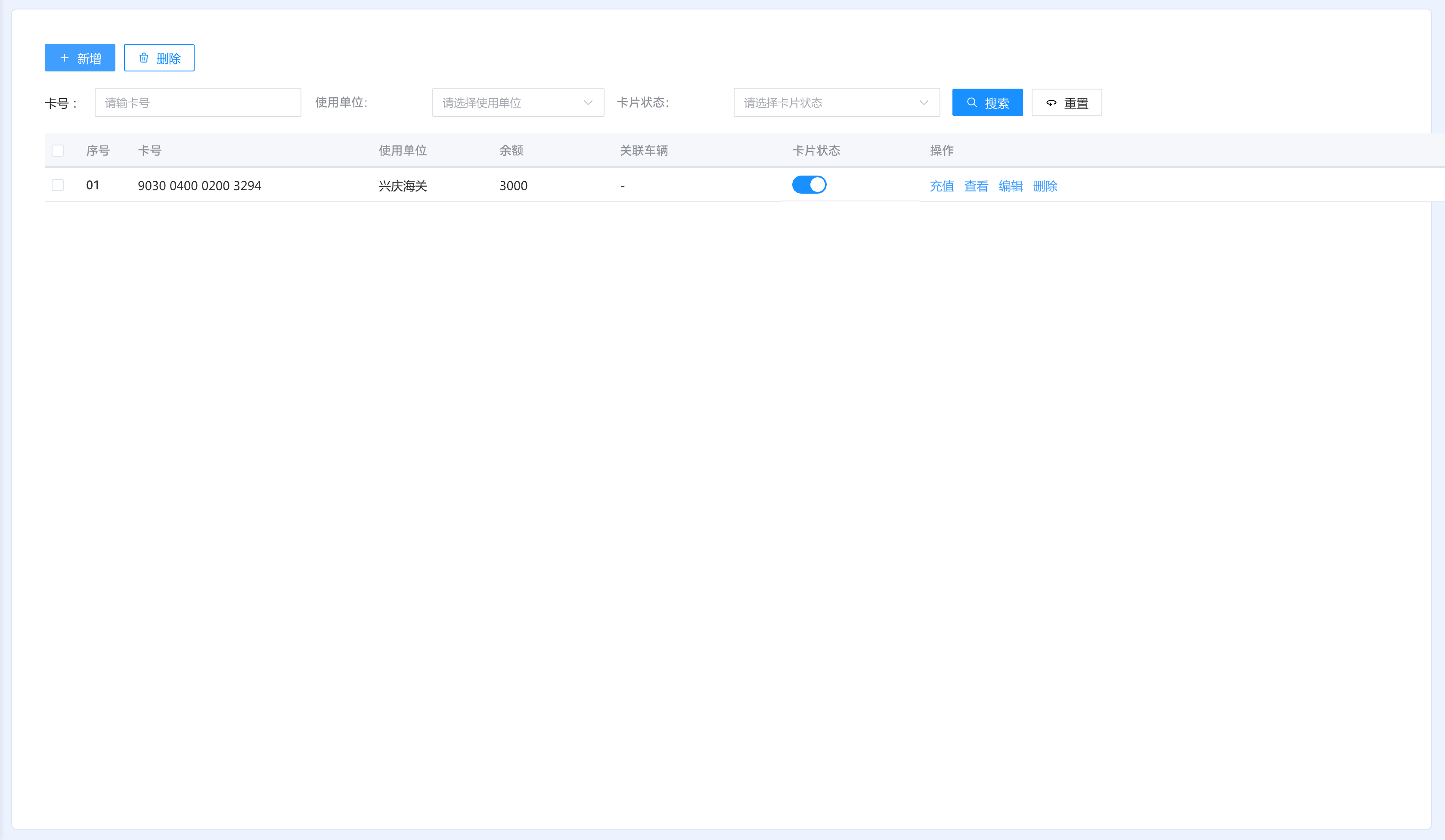Click the 卡号 column header
This screenshot has width=1445, height=840.
point(149,151)
